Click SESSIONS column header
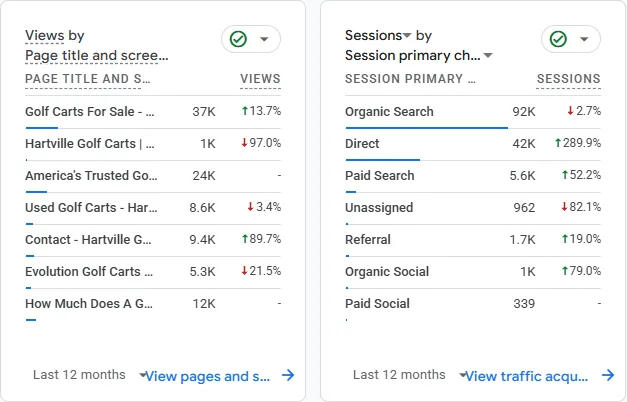This screenshot has width=627, height=402. click(568, 79)
